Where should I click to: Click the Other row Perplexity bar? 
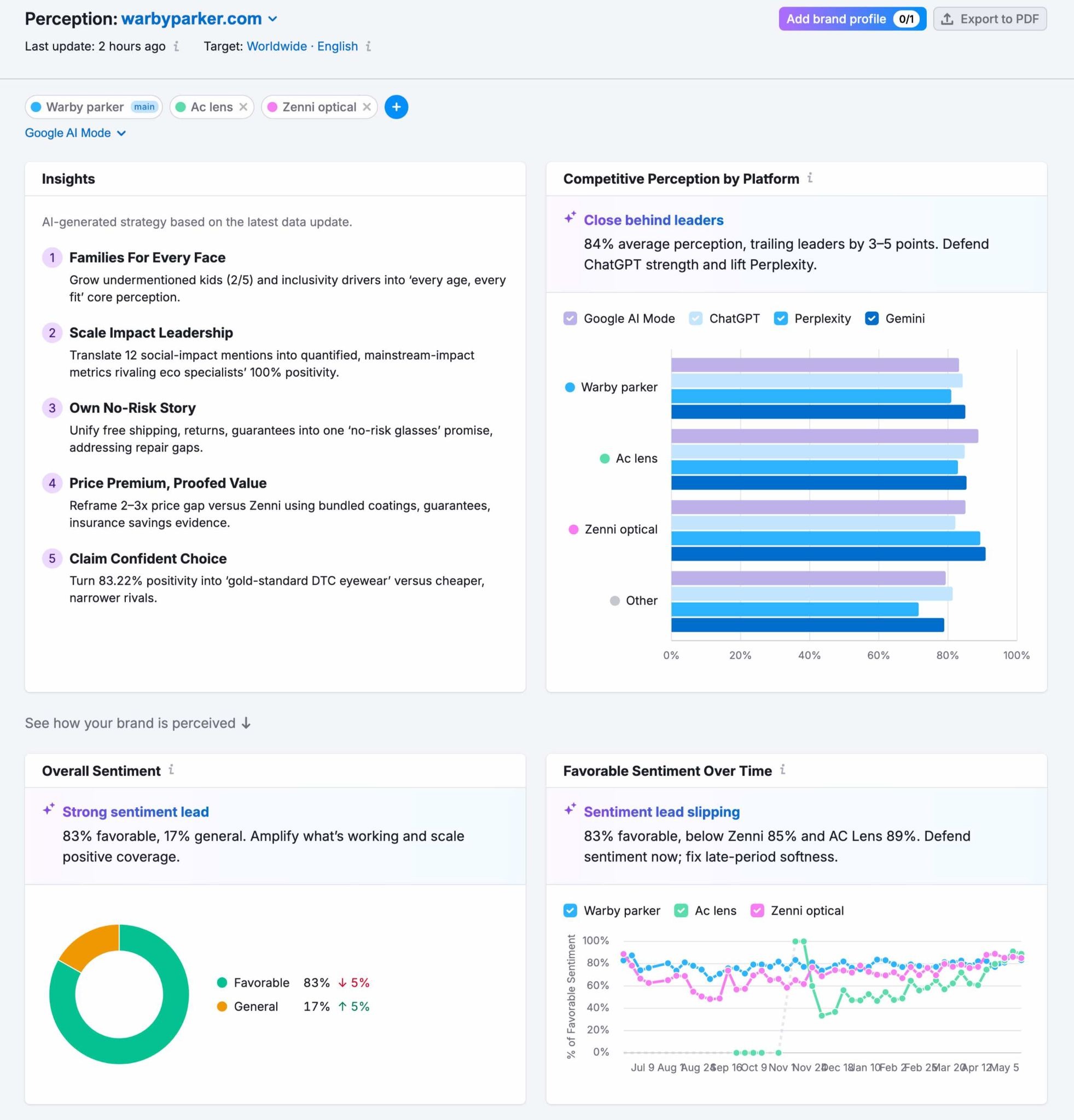pos(794,609)
